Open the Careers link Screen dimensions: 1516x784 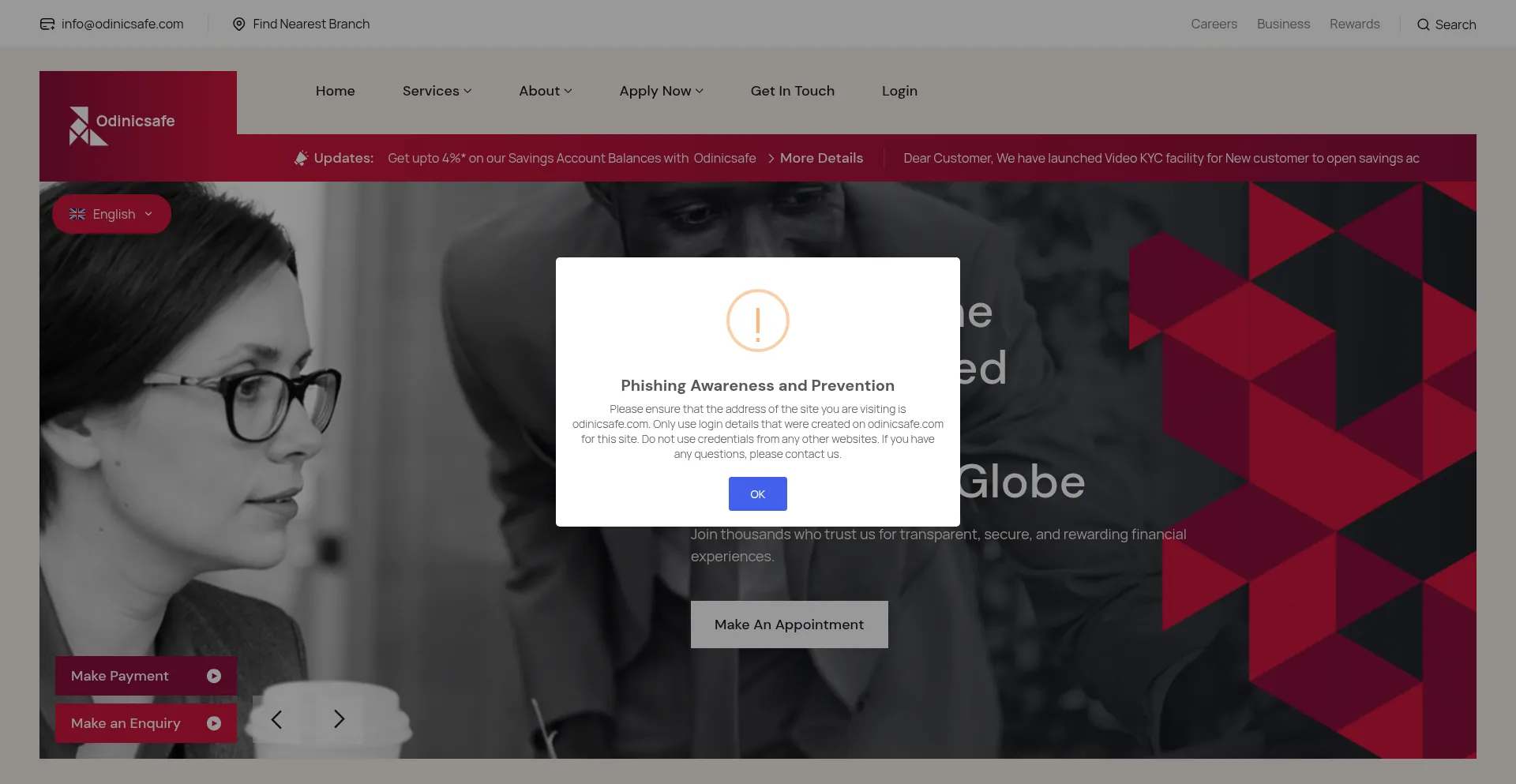(1214, 24)
